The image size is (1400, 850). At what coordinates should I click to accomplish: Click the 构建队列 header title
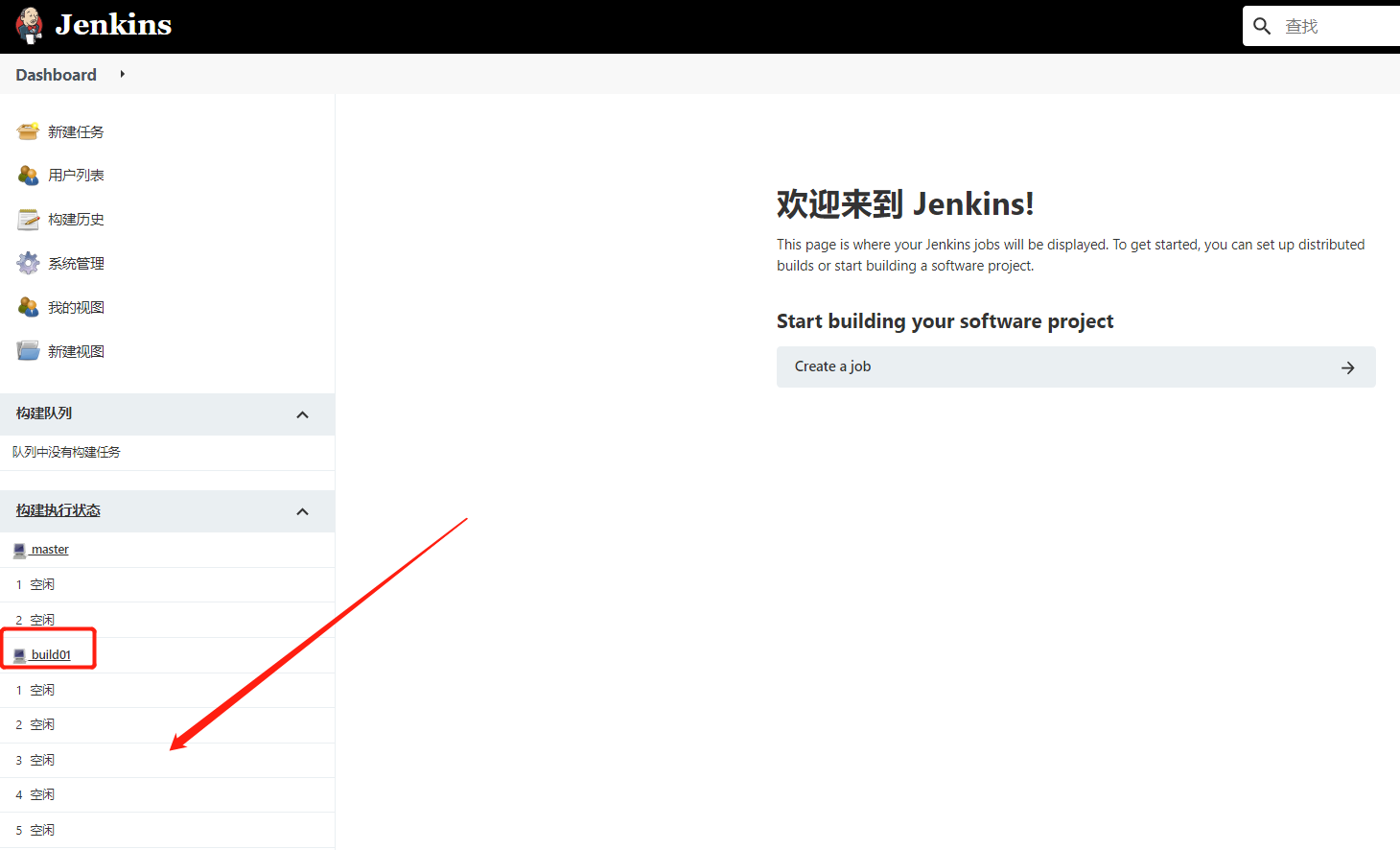pyautogui.click(x=43, y=413)
